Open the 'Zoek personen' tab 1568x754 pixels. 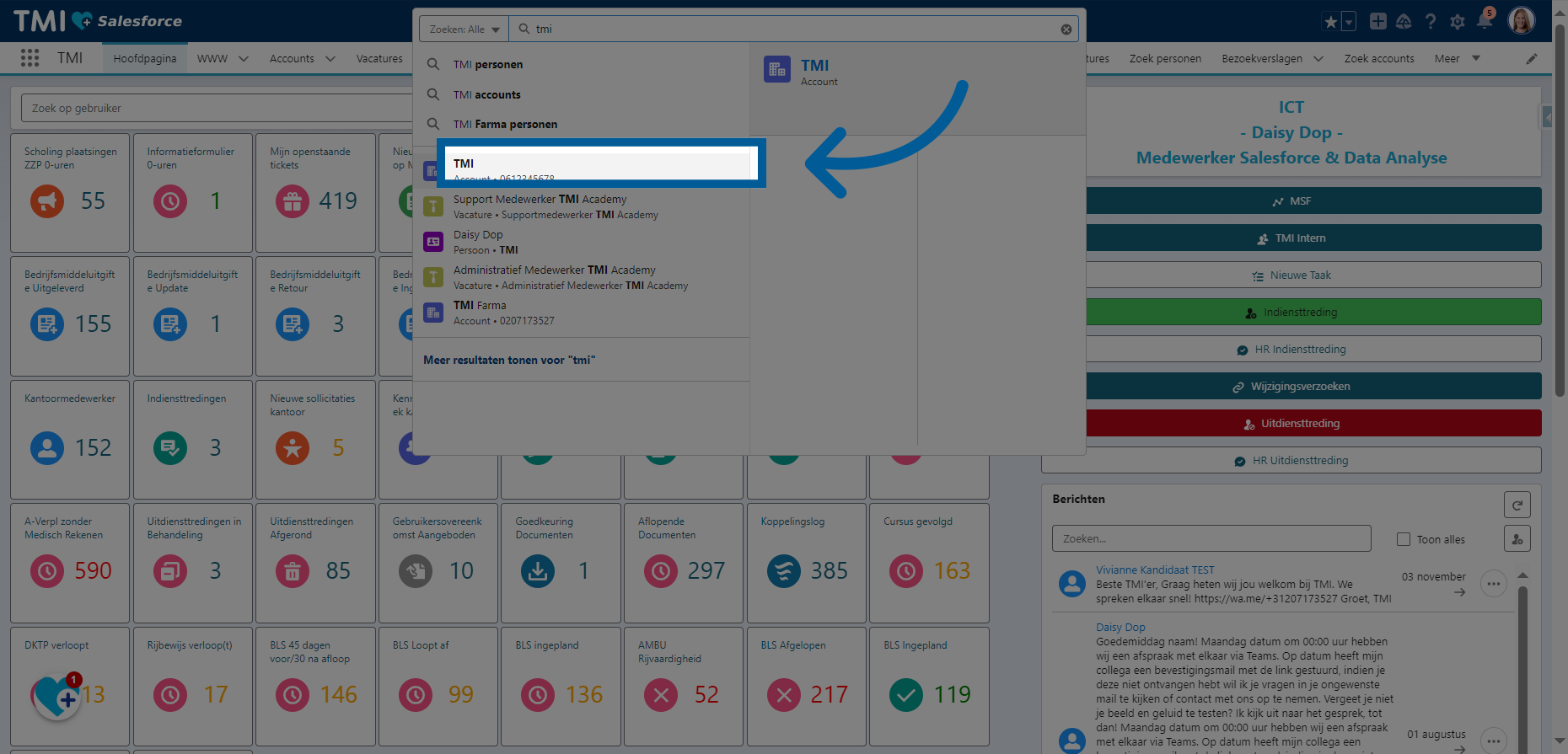click(1165, 58)
